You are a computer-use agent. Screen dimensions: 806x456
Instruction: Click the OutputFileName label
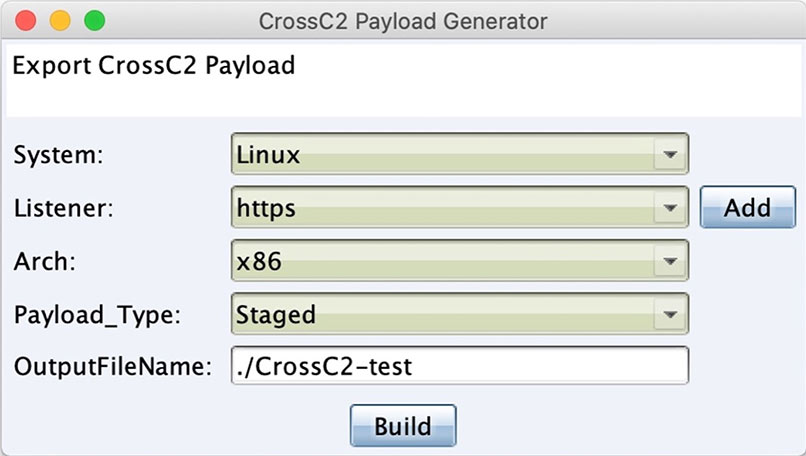(x=113, y=367)
